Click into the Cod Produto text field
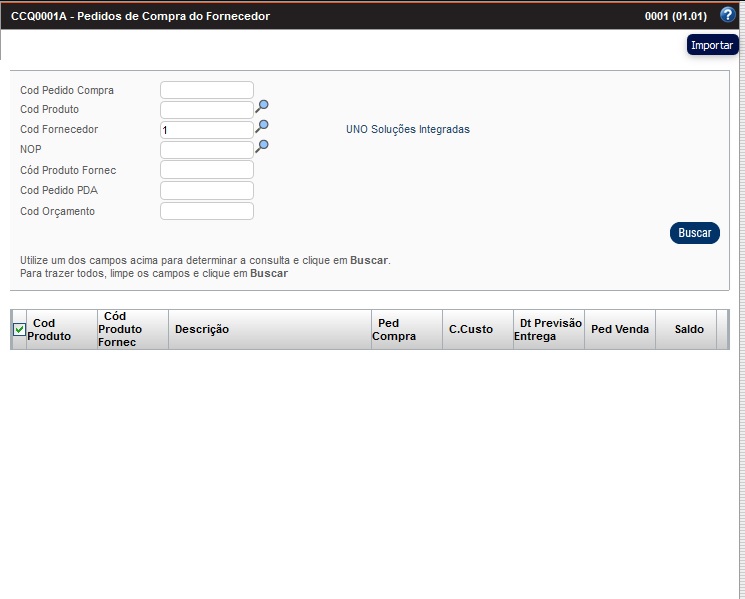The height and width of the screenshot is (599, 745). [207, 110]
